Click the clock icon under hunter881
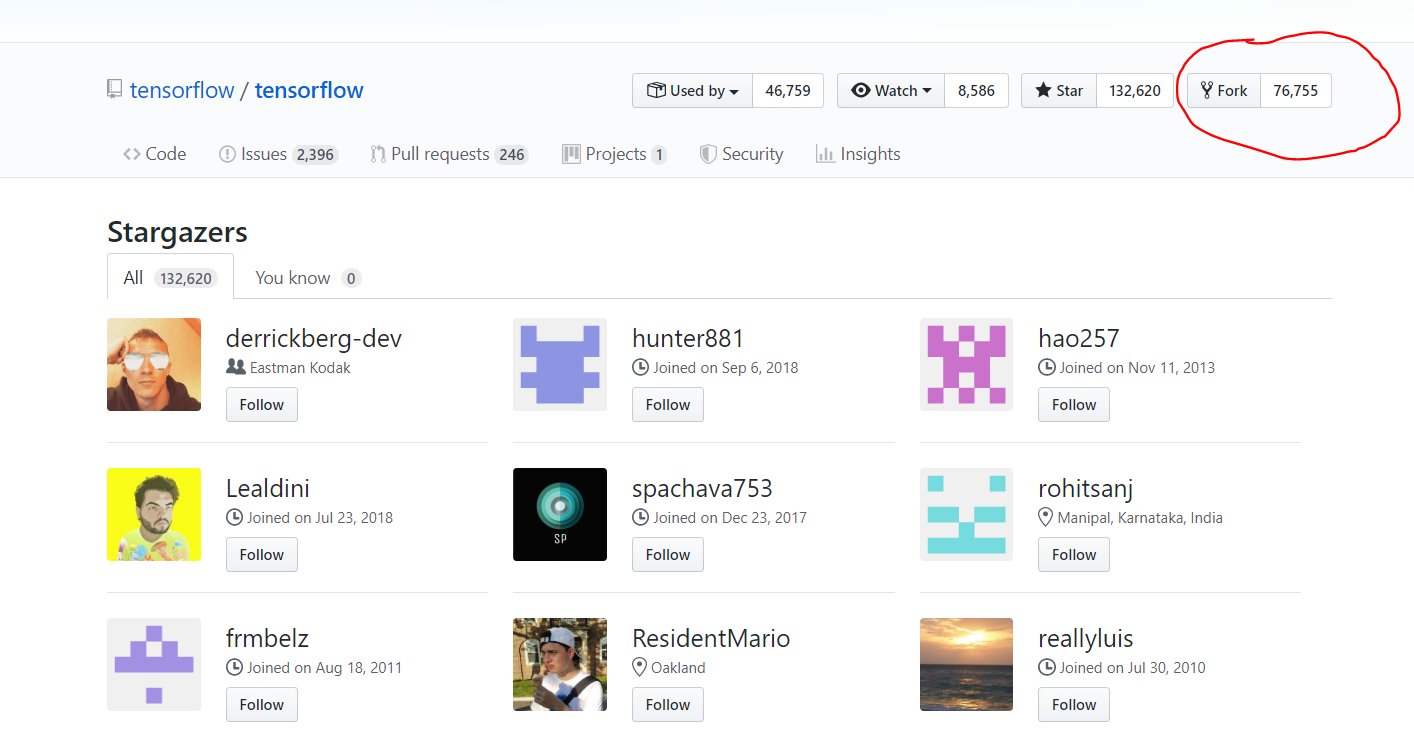 click(641, 367)
